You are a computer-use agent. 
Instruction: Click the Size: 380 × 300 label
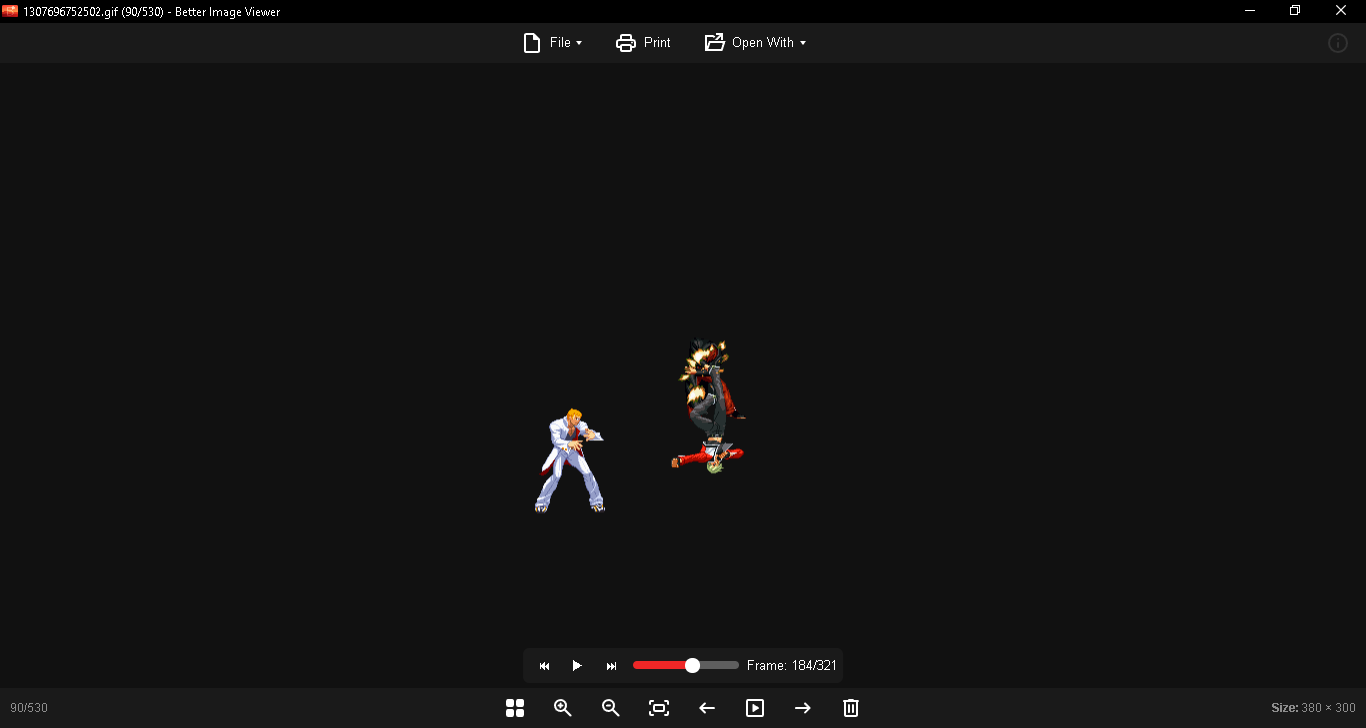1313,708
